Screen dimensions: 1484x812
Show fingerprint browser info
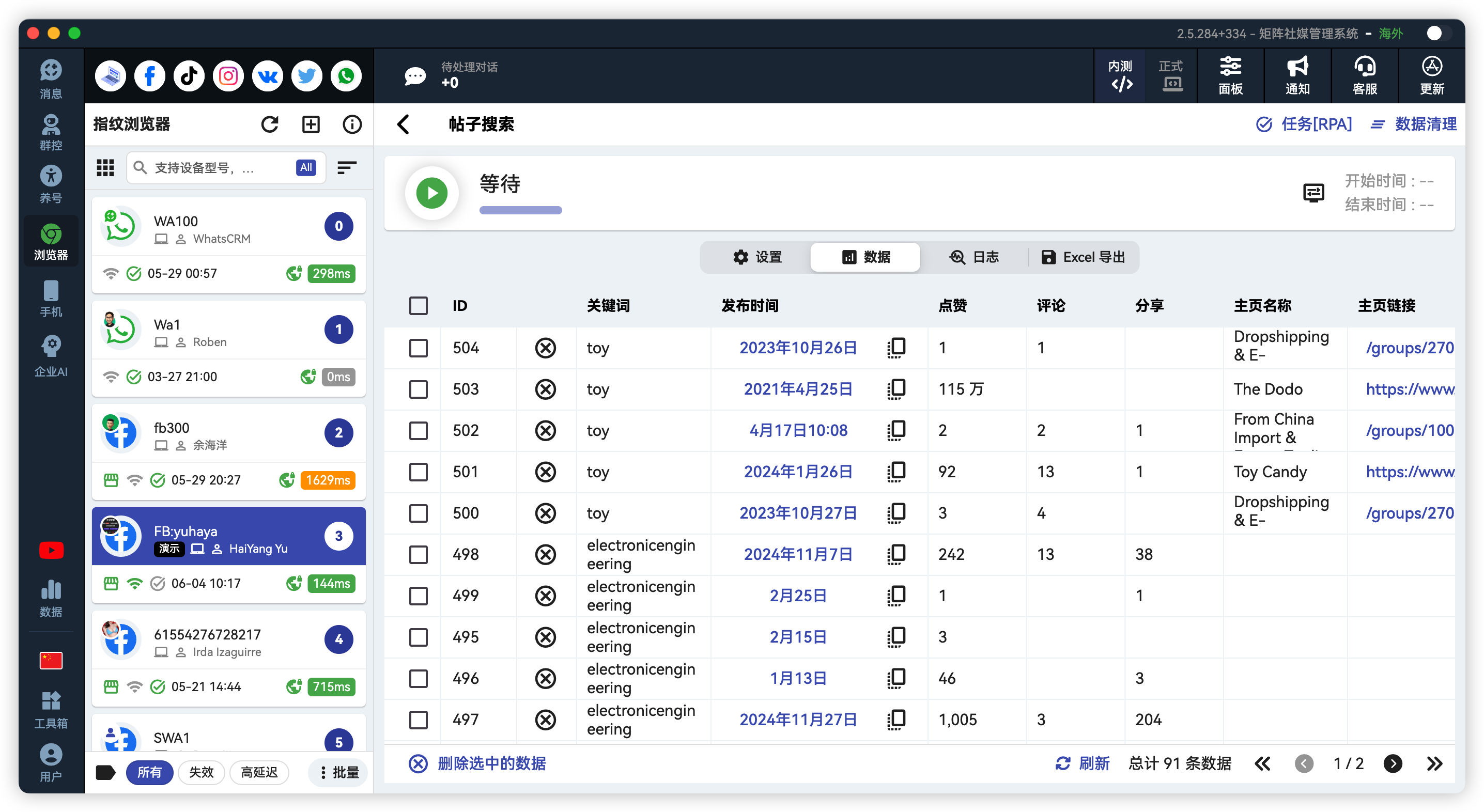tap(352, 124)
